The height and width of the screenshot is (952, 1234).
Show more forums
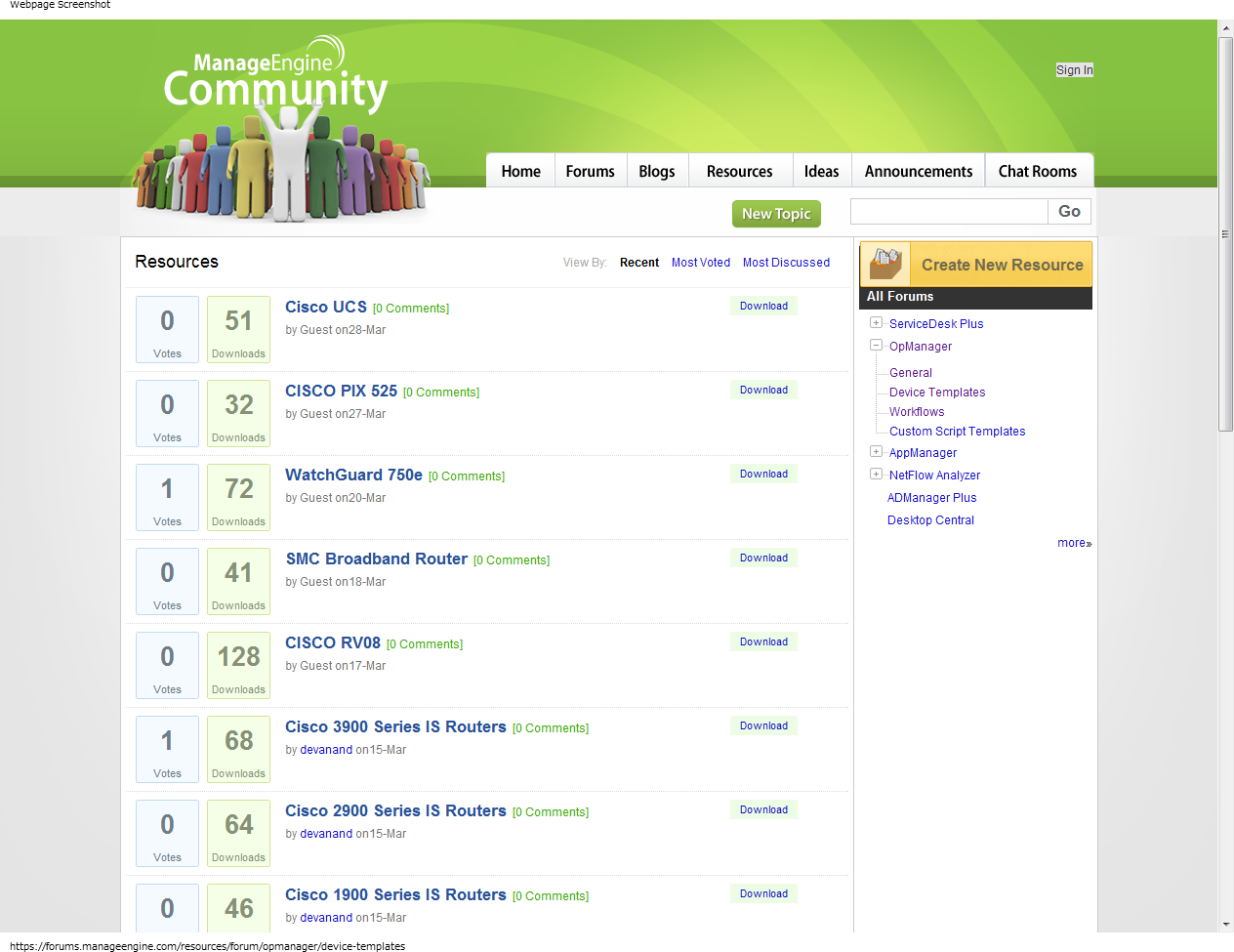[1074, 543]
